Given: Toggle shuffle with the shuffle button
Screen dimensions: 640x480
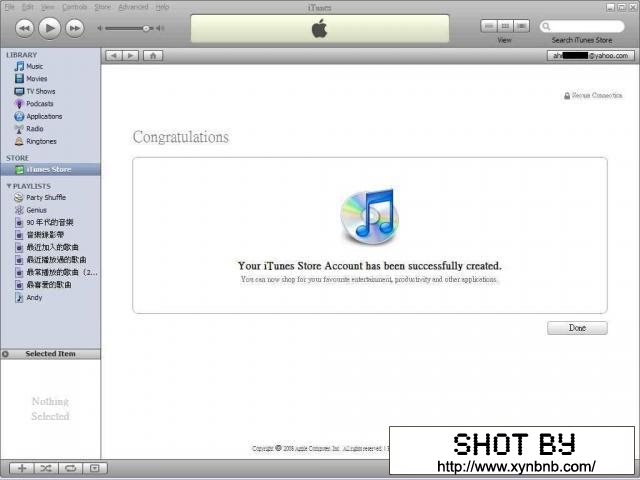Looking at the screenshot, I should click(46, 468).
